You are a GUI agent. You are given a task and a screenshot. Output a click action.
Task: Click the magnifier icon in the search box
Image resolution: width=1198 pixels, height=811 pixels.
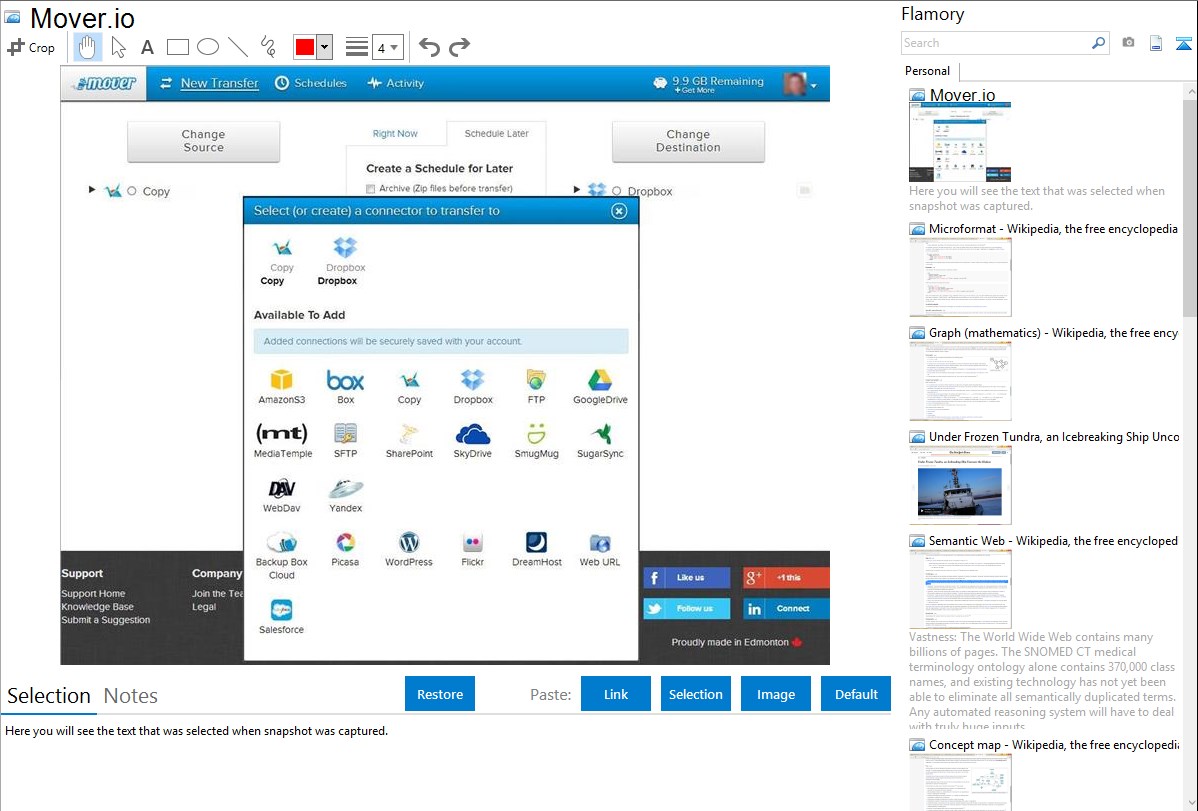[1098, 43]
